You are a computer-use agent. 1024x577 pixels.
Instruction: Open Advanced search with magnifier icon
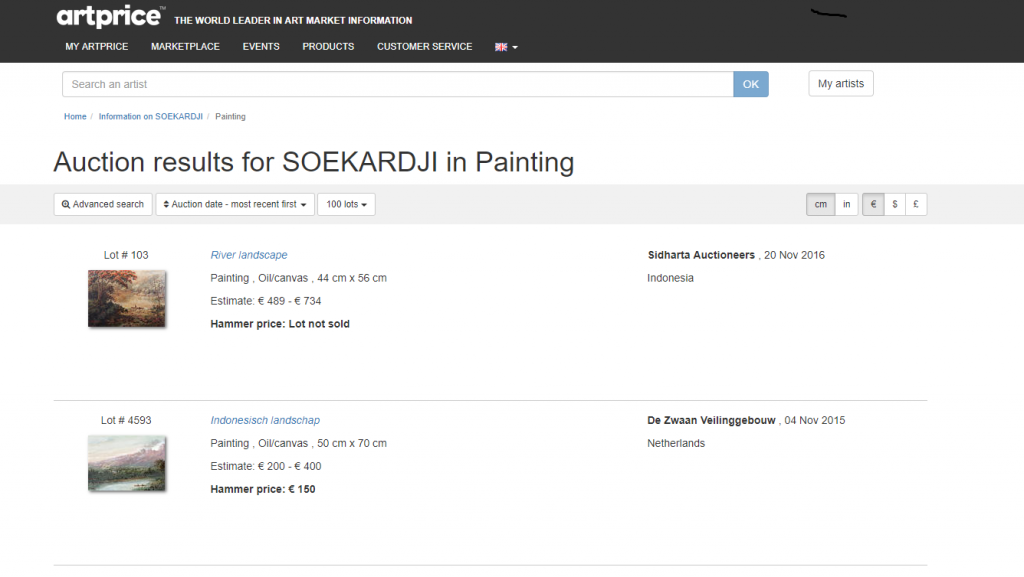(103, 204)
